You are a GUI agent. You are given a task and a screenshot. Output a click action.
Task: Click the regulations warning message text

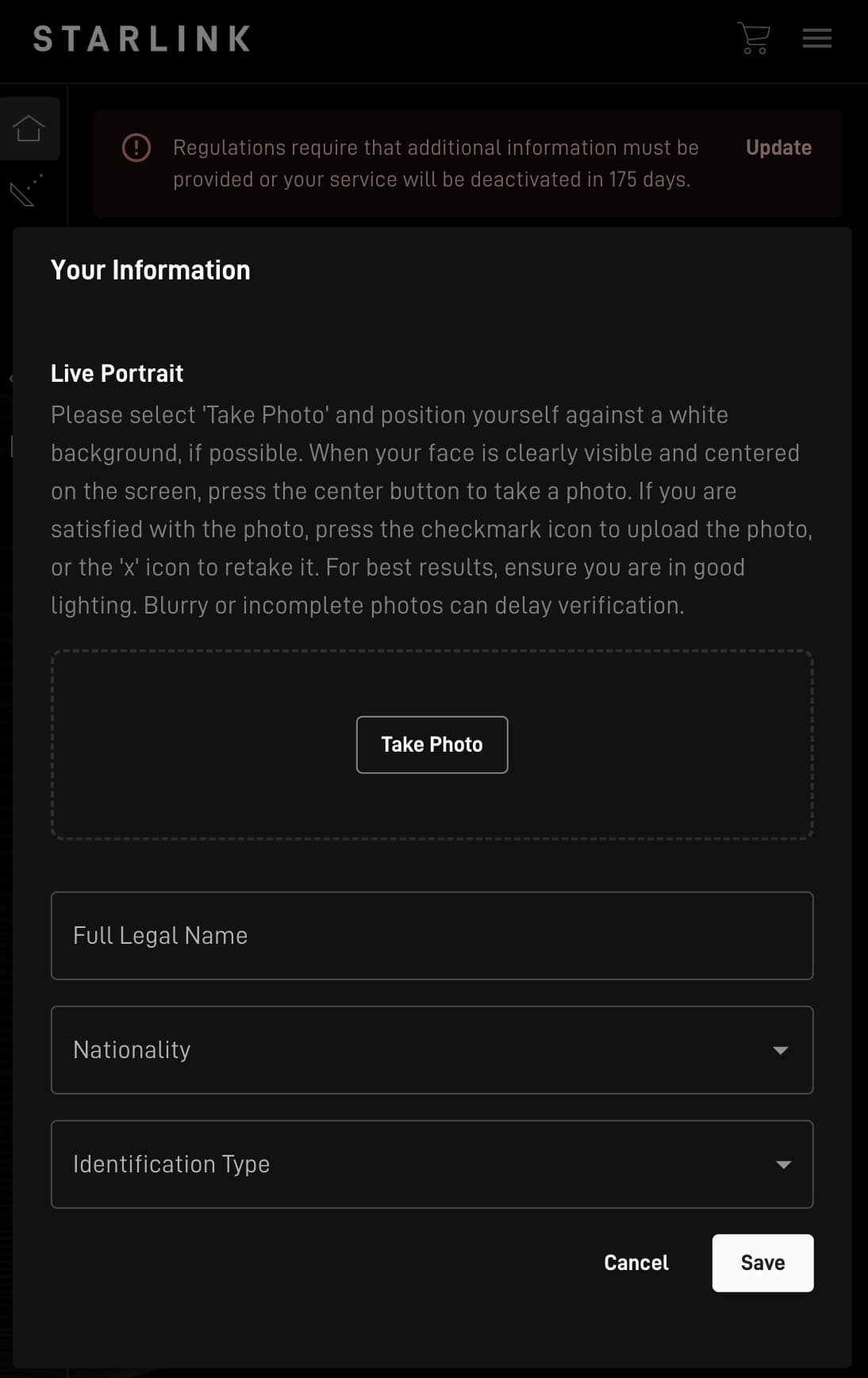coord(435,164)
